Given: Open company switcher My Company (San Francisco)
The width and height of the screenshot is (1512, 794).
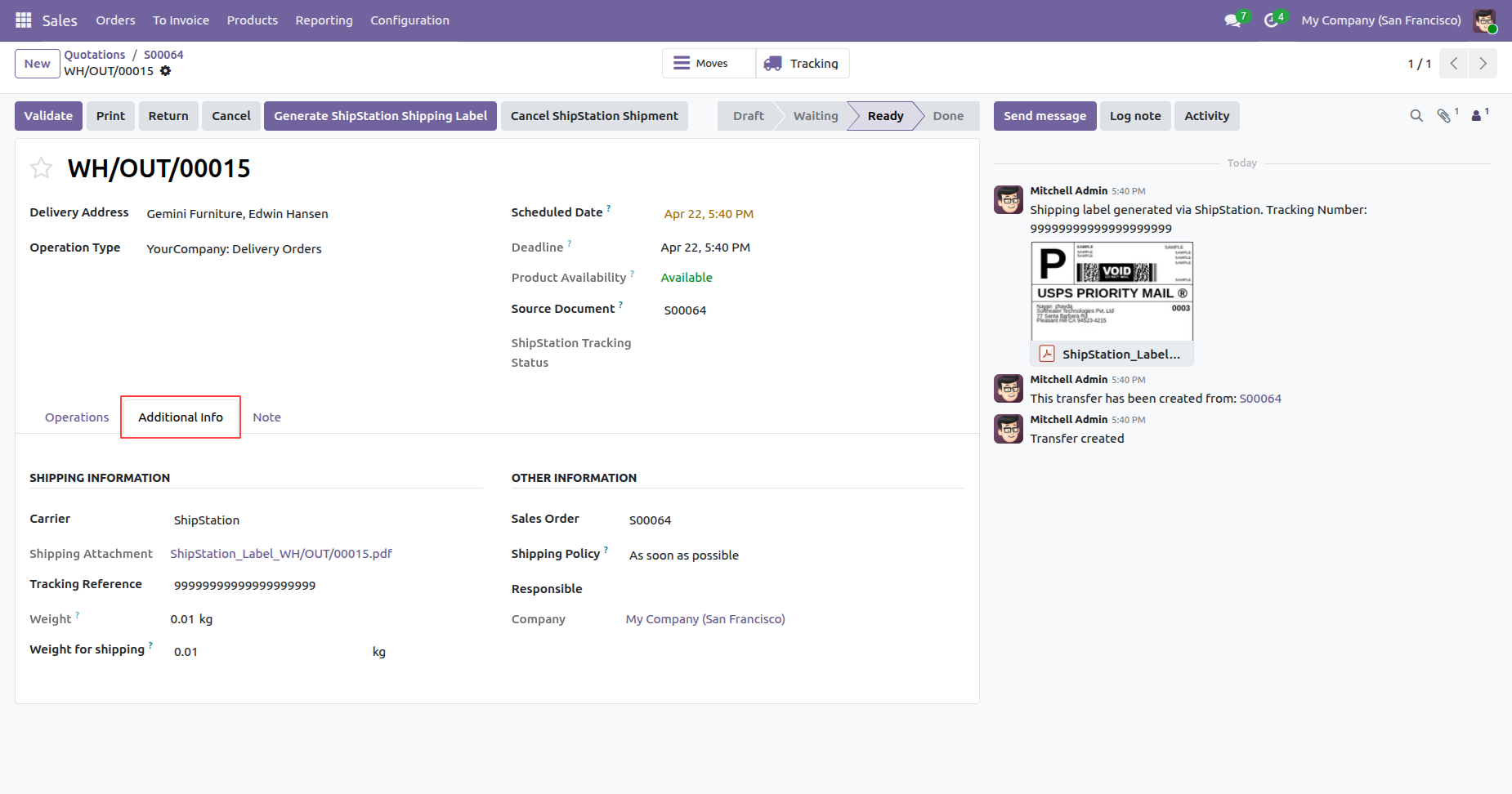Looking at the screenshot, I should coord(1381,20).
